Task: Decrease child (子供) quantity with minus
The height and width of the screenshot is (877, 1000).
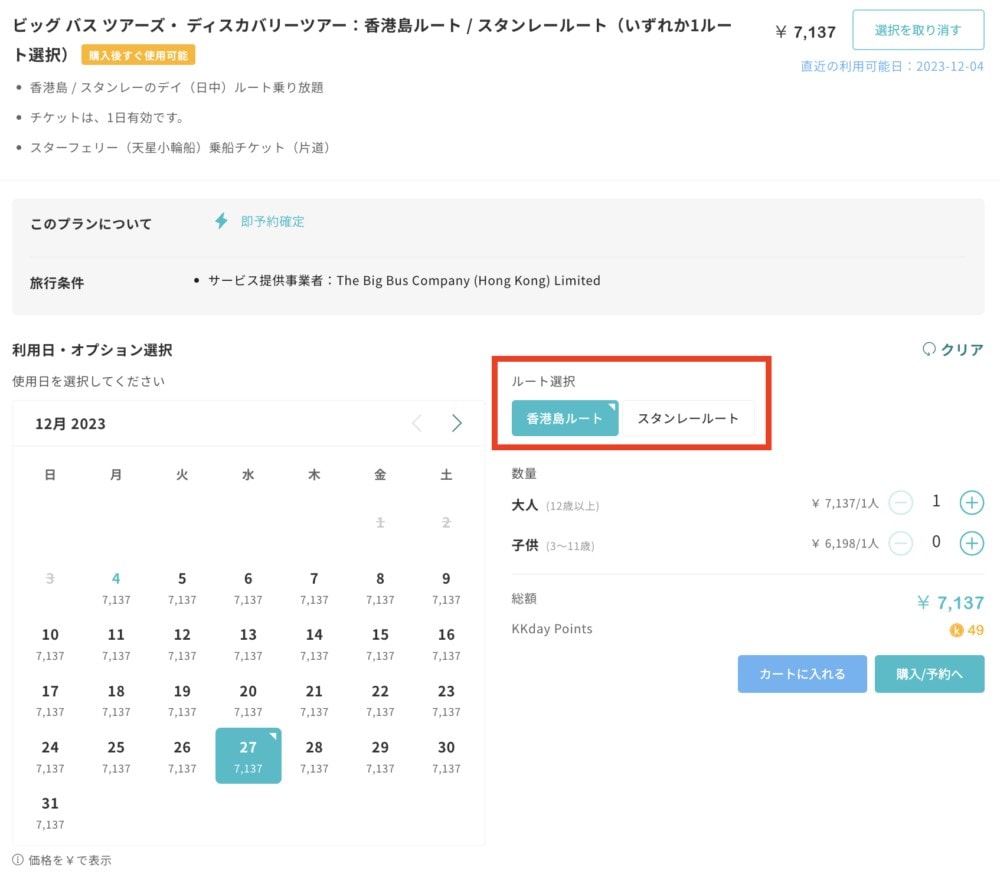Action: pos(901,543)
